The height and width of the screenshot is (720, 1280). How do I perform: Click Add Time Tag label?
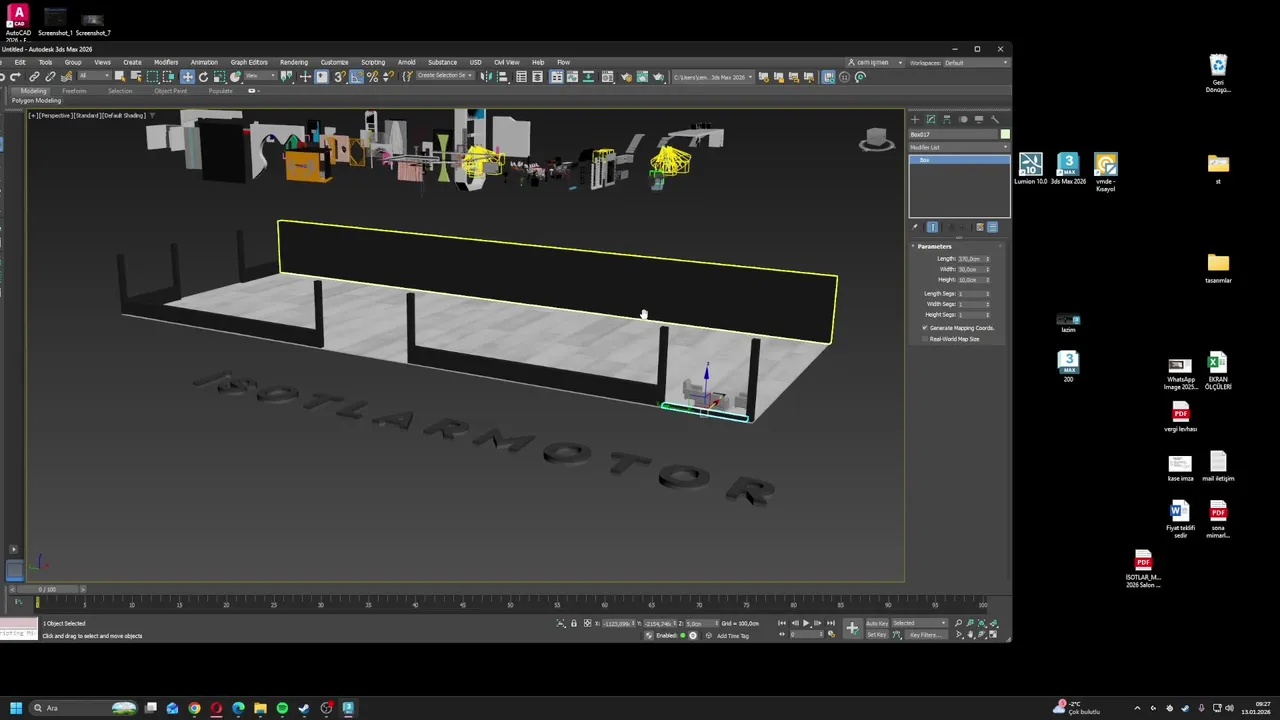coord(733,636)
